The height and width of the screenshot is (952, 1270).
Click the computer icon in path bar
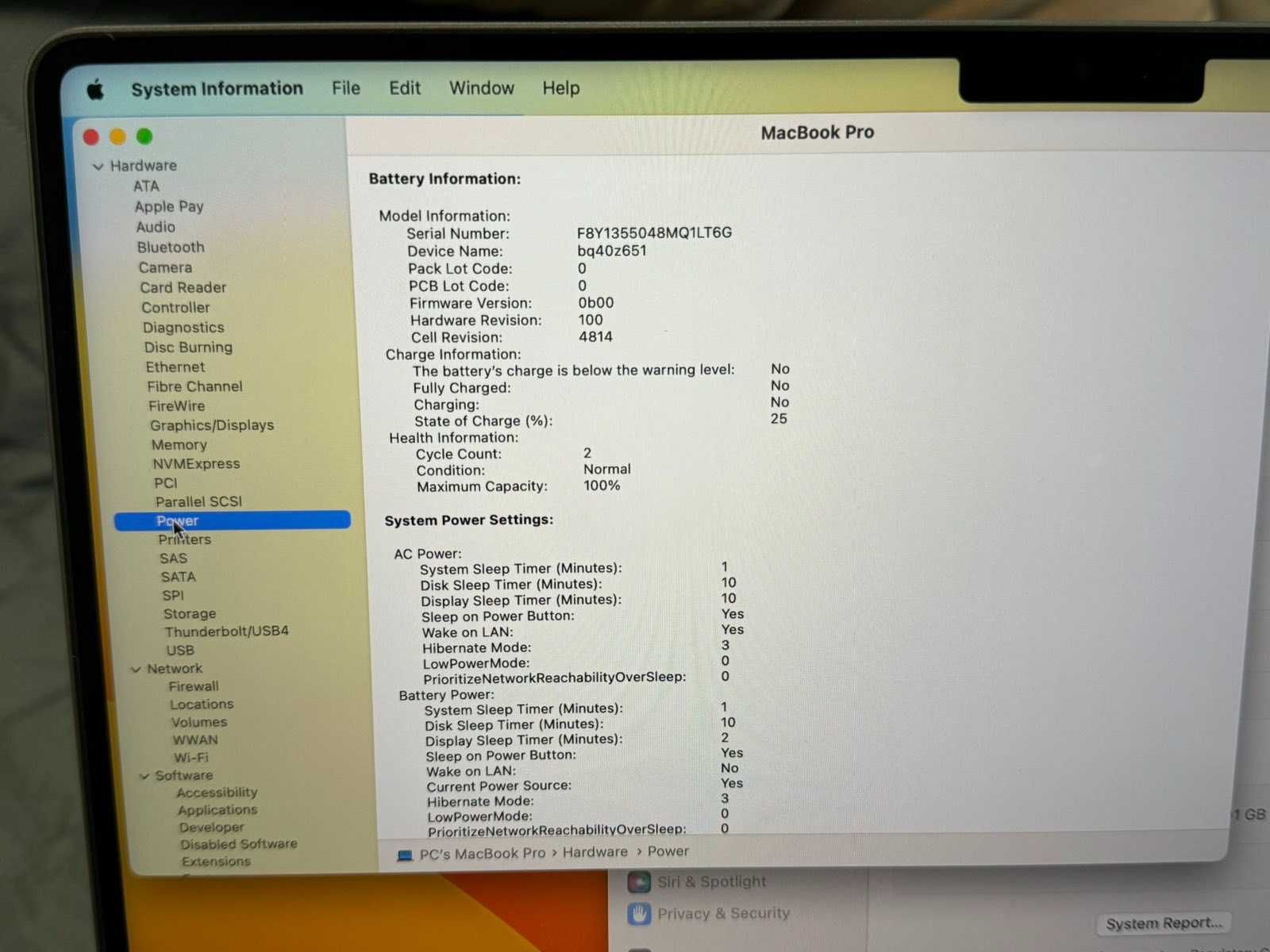[405, 856]
